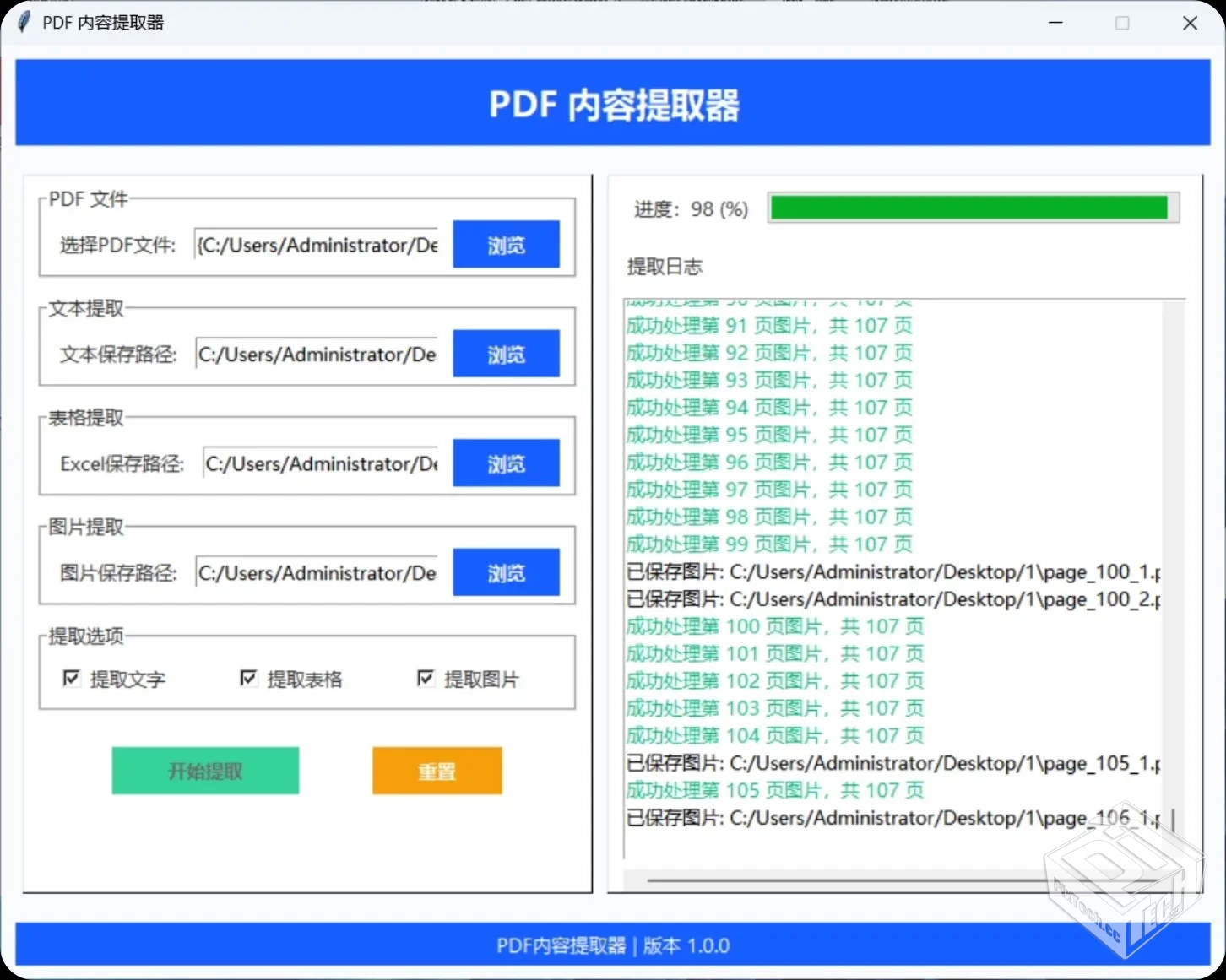Toggle the 提取表格 checkbox
The width and height of the screenshot is (1226, 980).
(248, 678)
